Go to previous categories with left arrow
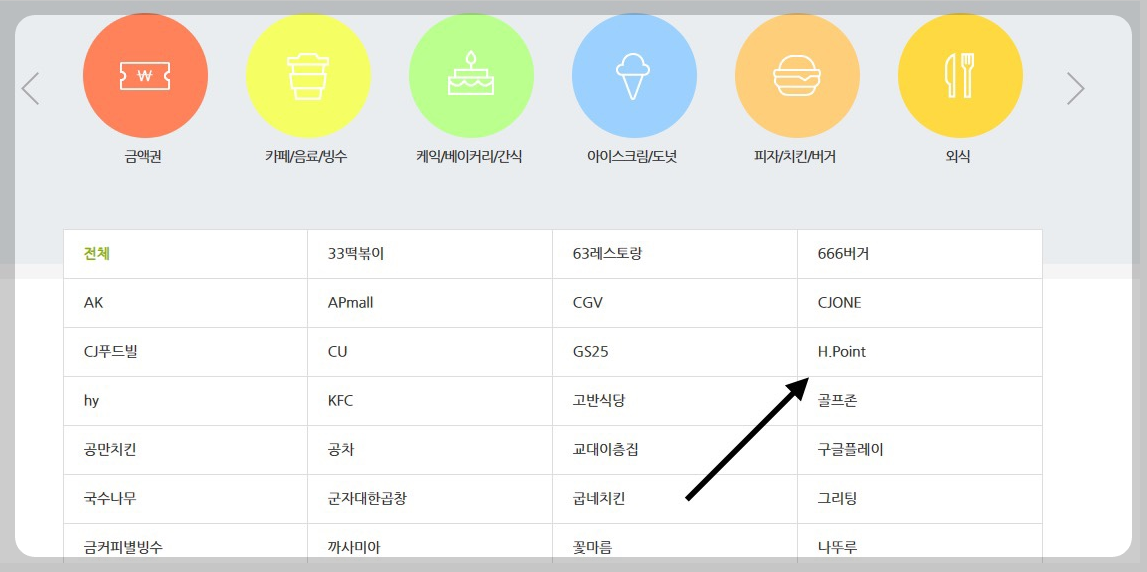1147x572 pixels. click(x=30, y=89)
